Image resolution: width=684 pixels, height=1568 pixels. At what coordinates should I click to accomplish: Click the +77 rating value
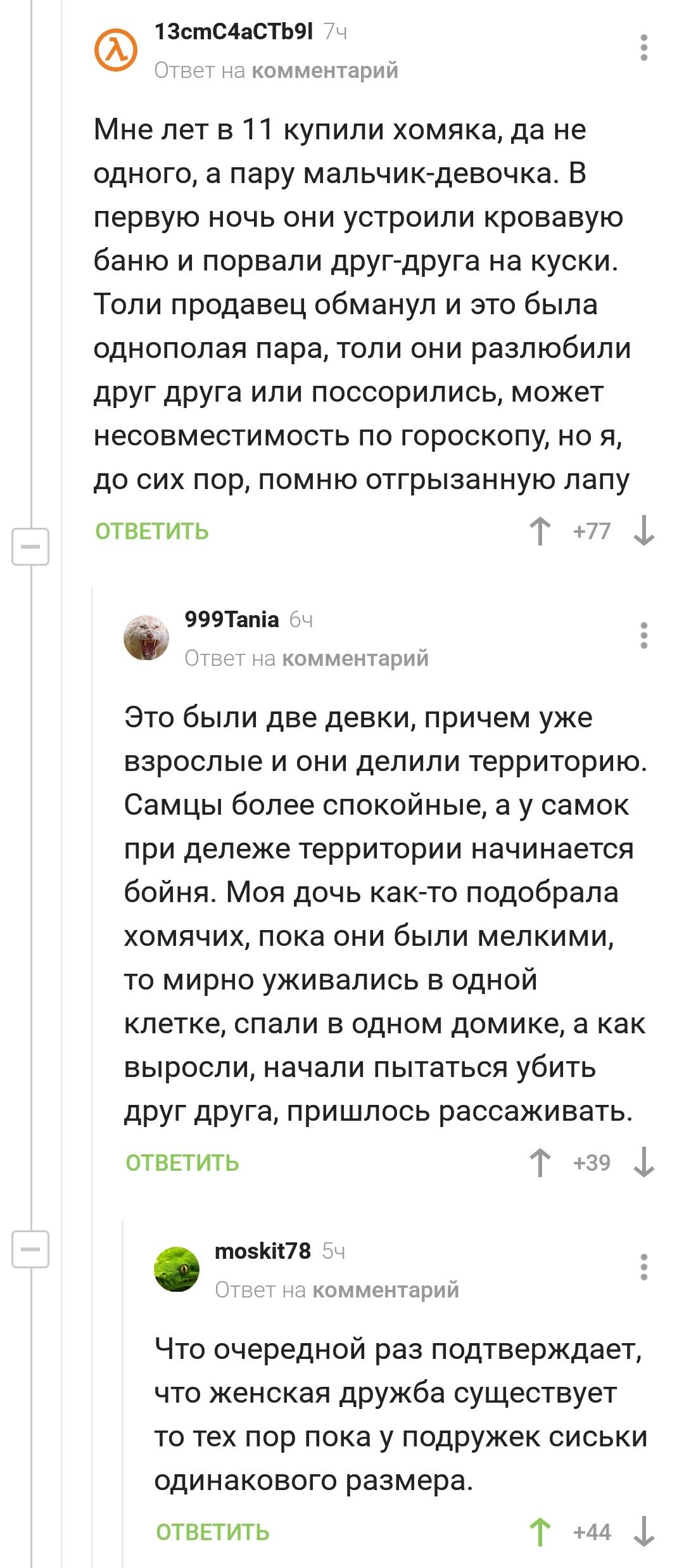tap(591, 532)
